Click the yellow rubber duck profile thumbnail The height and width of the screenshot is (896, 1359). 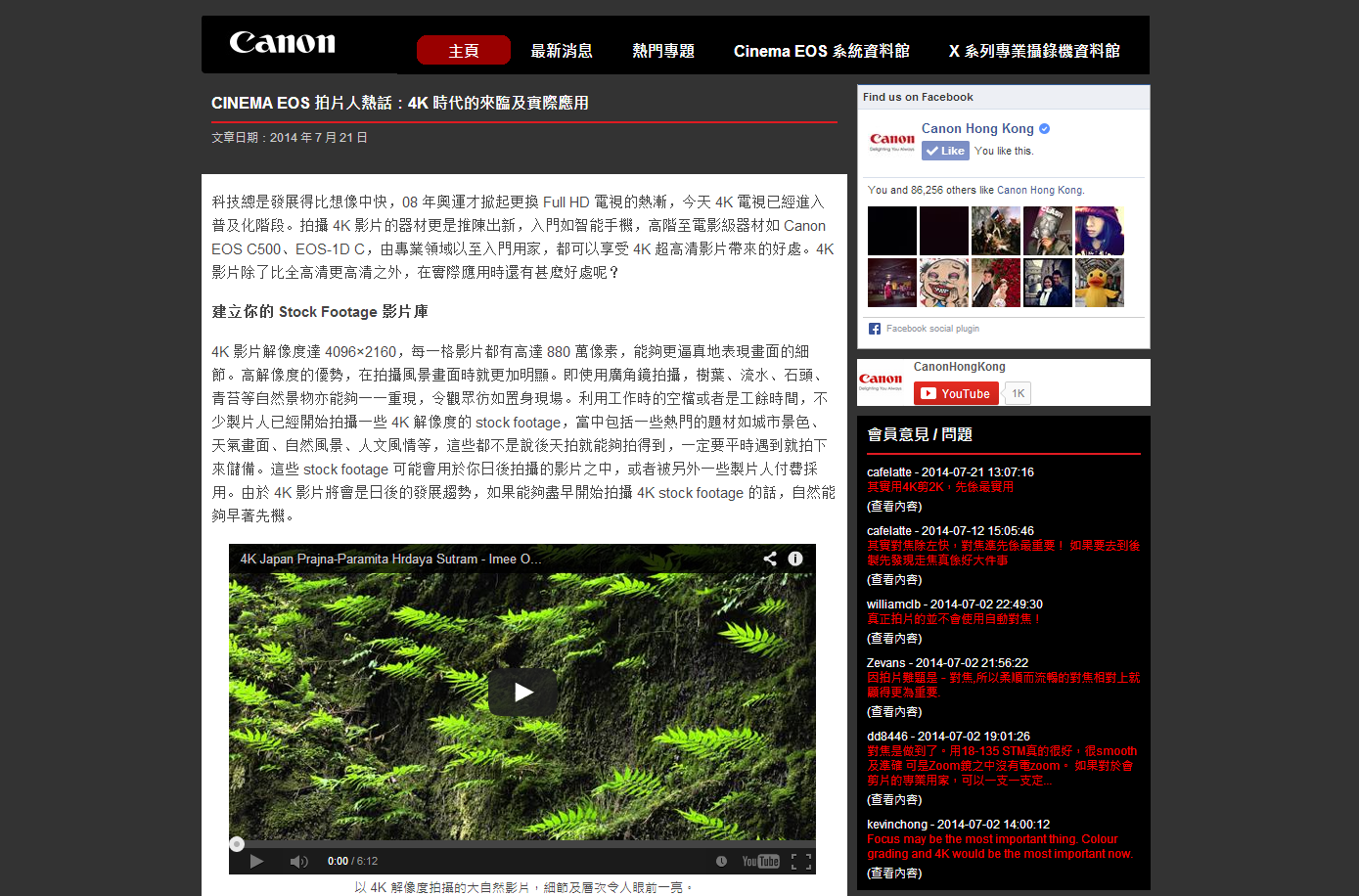click(x=1100, y=283)
